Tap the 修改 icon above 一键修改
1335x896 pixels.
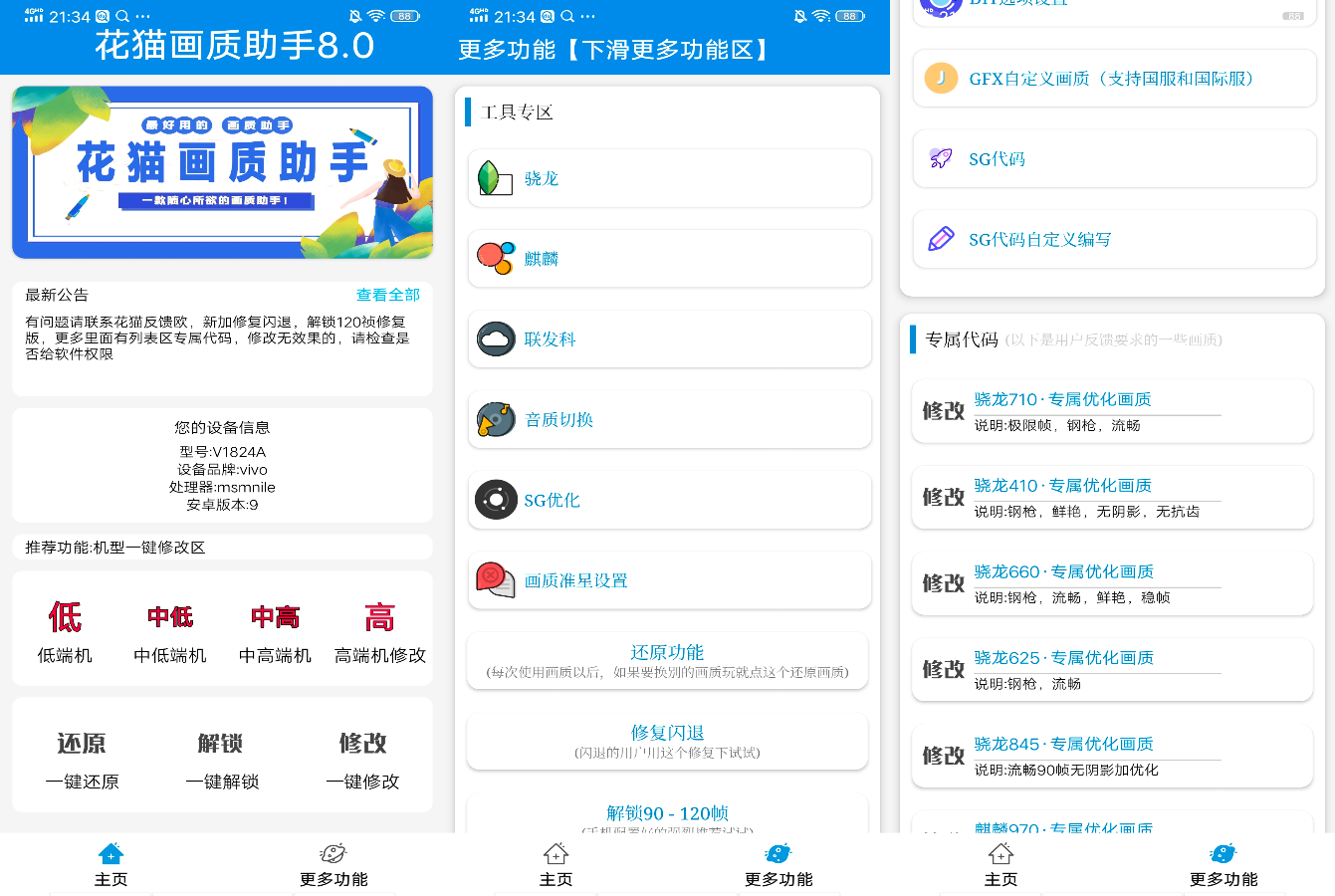362,744
